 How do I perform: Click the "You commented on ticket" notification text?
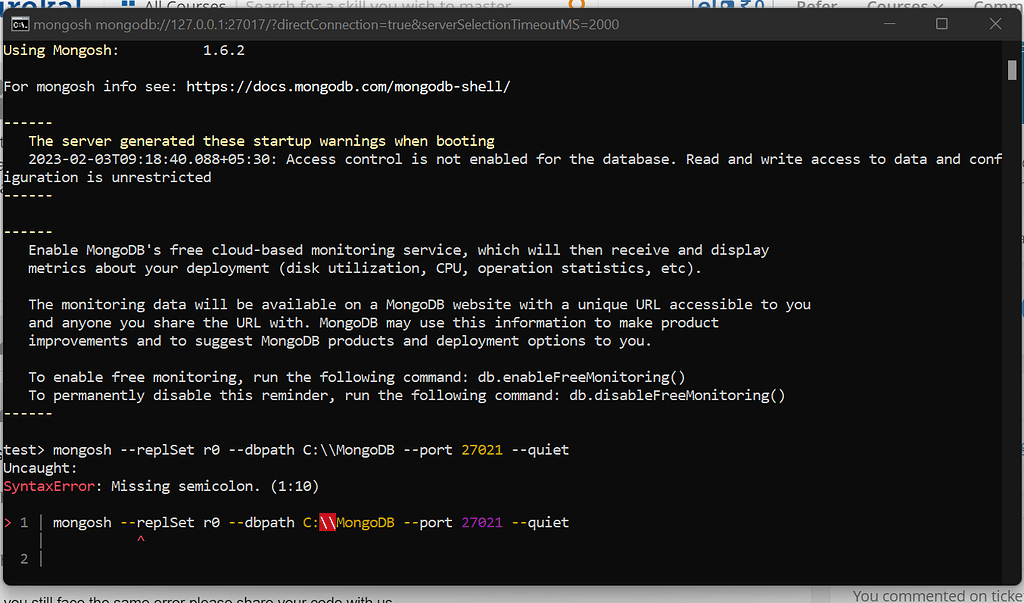coord(935,596)
